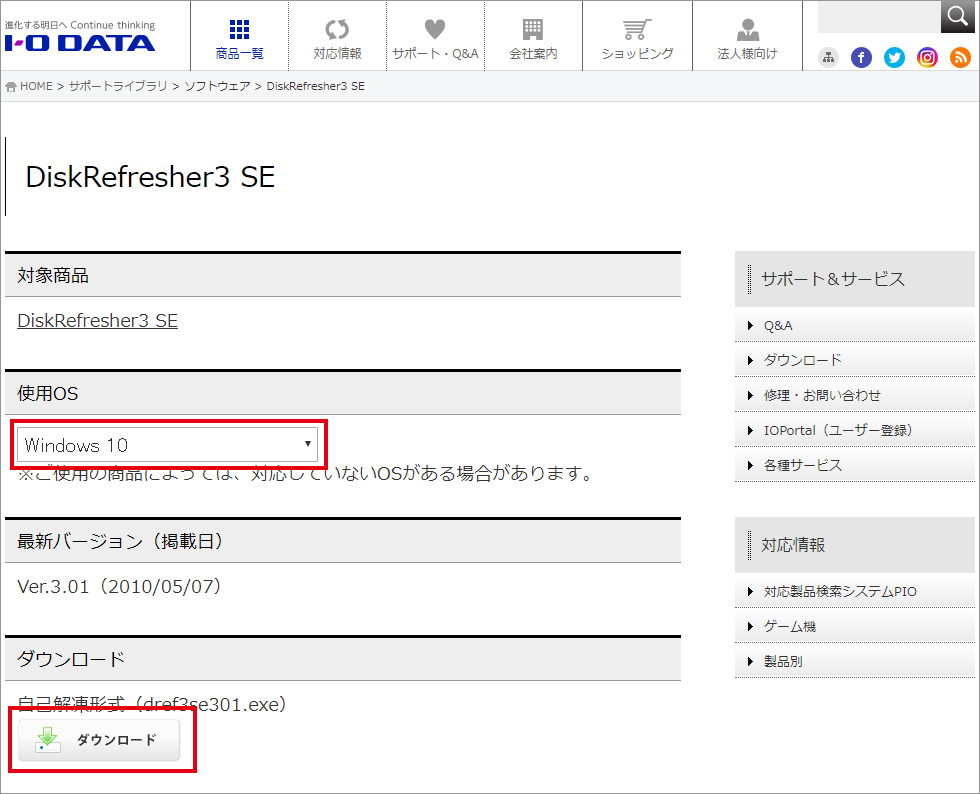This screenshot has width=980, height=794.
Task: Click the magnifier search button
Action: pyautogui.click(x=958, y=16)
